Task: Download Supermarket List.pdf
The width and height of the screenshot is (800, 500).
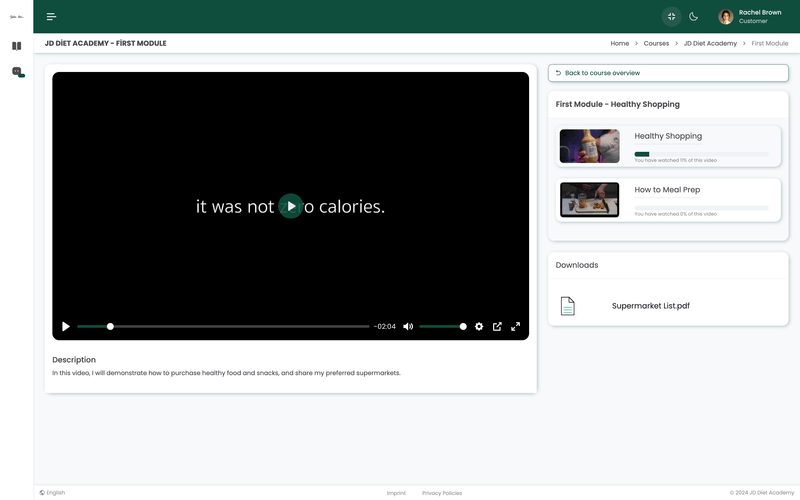Action: 651,306
